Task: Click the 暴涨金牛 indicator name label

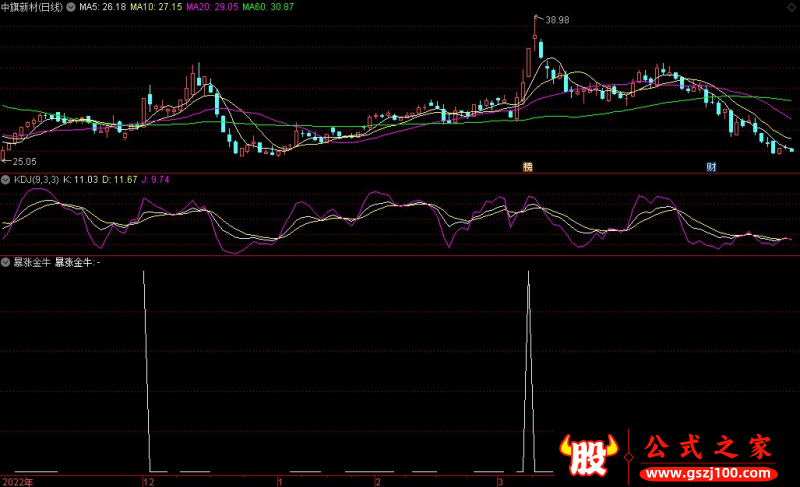Action: (x=31, y=262)
